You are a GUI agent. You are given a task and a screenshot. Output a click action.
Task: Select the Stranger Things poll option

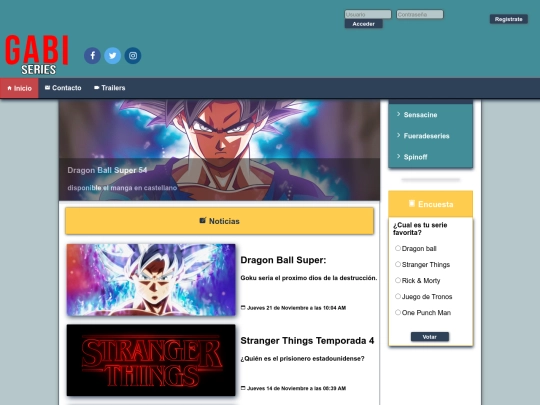click(x=398, y=264)
